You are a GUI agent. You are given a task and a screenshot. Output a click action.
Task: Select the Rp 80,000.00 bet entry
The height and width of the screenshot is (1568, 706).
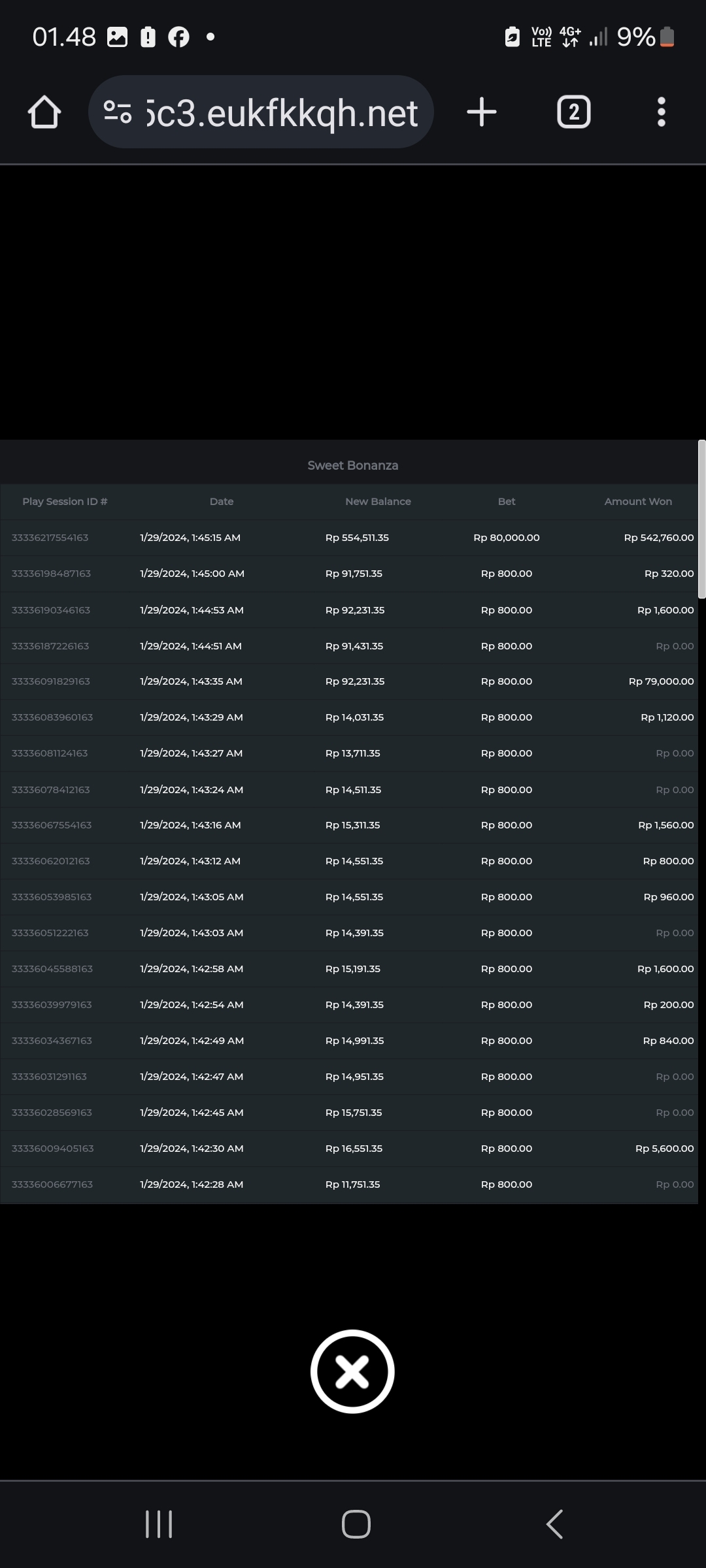(x=506, y=538)
